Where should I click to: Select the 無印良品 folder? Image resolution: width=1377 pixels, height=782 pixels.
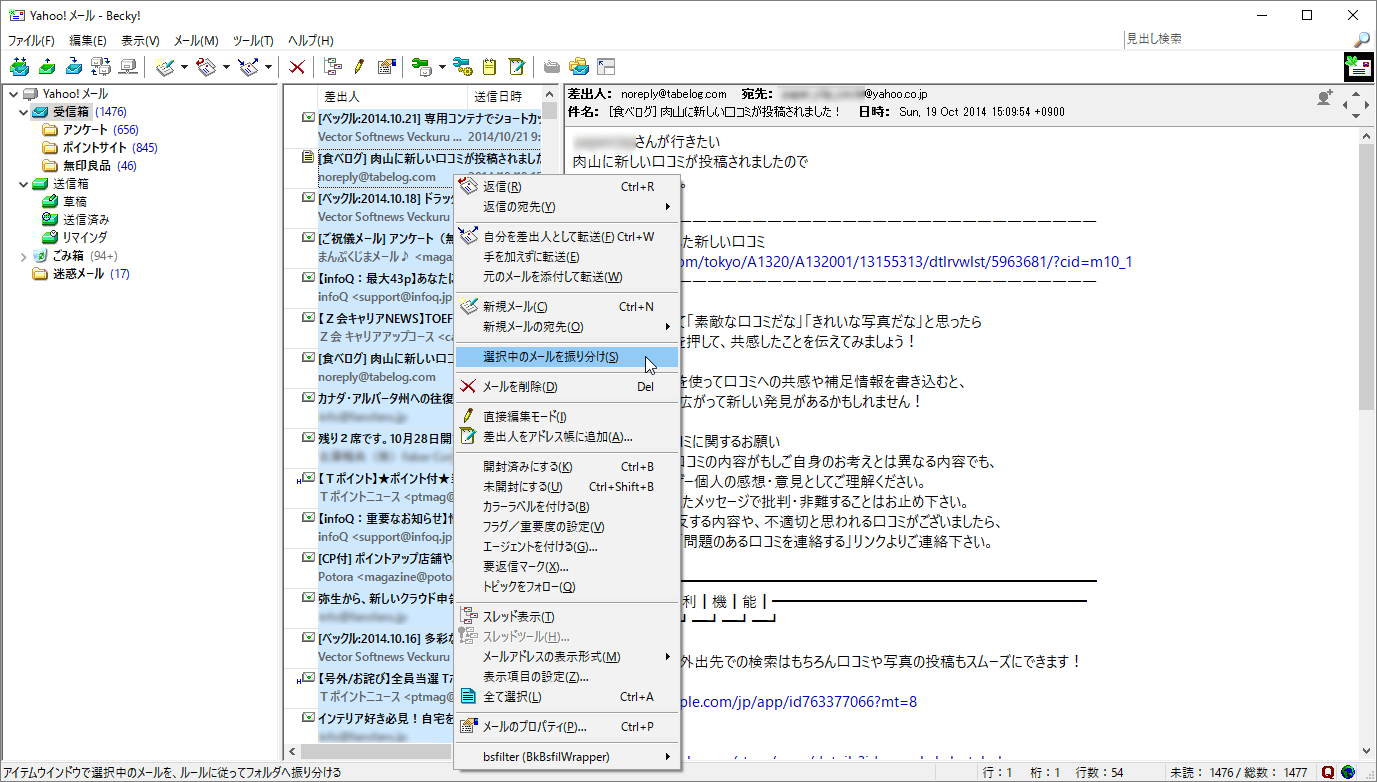89,166
